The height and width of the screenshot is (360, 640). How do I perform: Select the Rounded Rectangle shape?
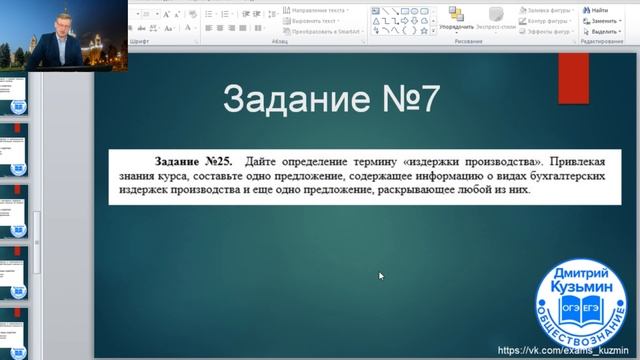click(424, 11)
